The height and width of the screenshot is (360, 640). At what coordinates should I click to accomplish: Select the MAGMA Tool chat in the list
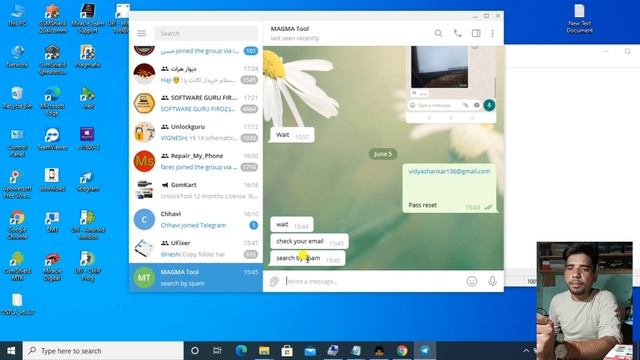pos(196,278)
